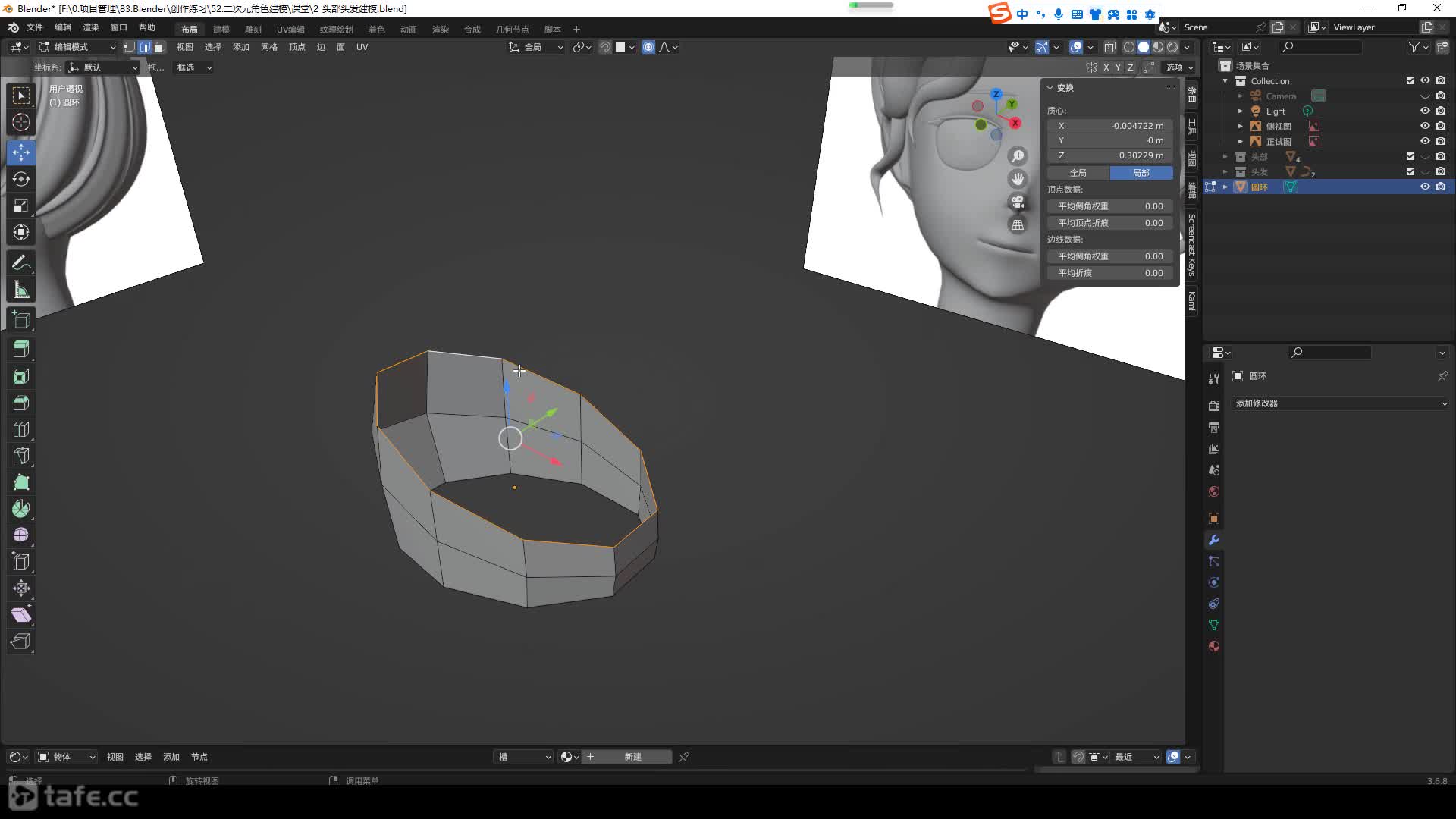
Task: Collapse the Collection tree item
Action: click(x=1225, y=80)
